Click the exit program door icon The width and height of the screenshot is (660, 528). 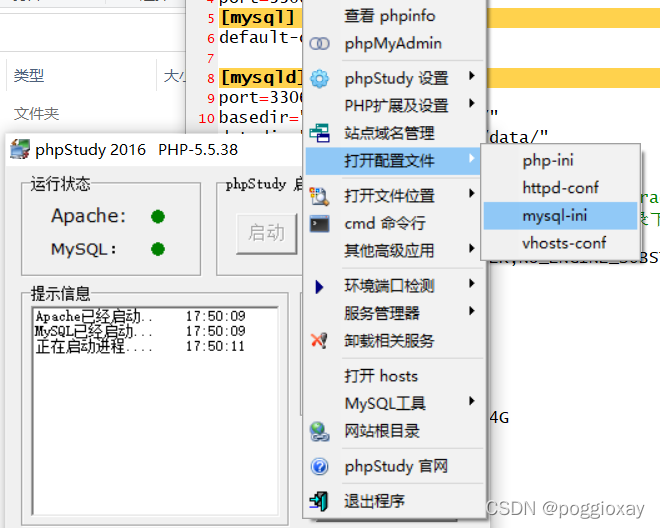[x=319, y=501]
